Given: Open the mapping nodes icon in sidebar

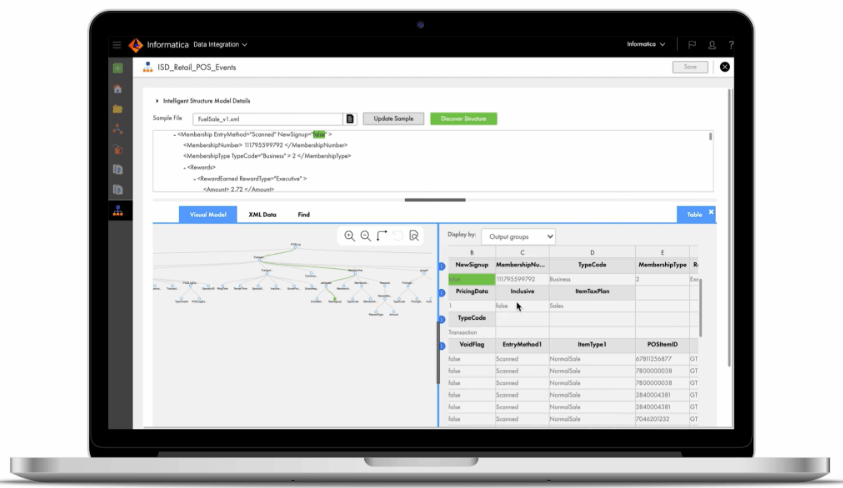Looking at the screenshot, I should [x=118, y=129].
